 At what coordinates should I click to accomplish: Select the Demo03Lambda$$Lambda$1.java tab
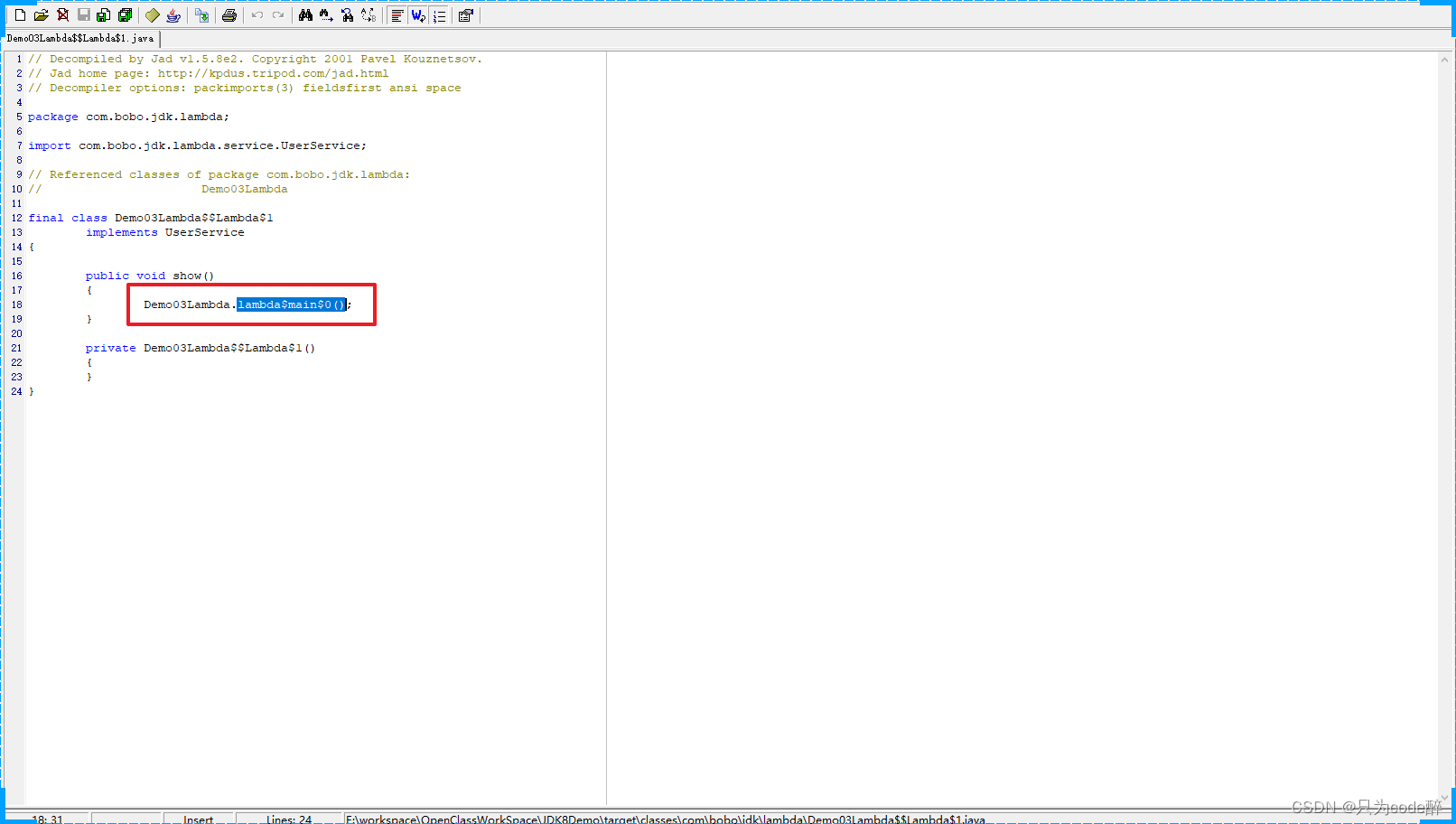[x=80, y=38]
